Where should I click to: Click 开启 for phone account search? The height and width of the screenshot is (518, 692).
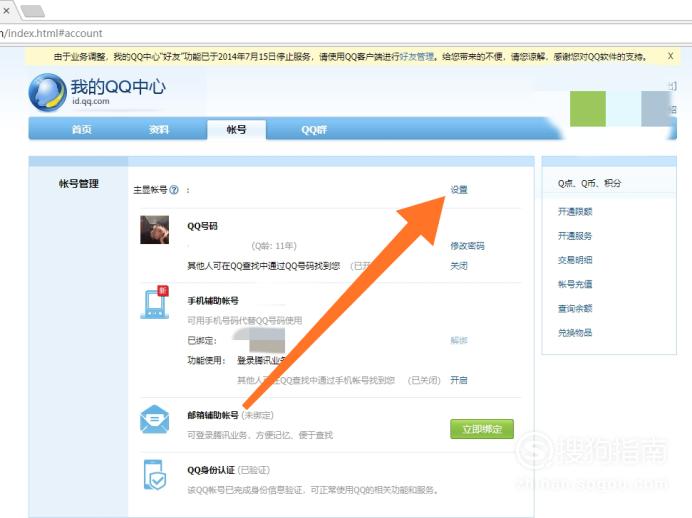pos(459,380)
